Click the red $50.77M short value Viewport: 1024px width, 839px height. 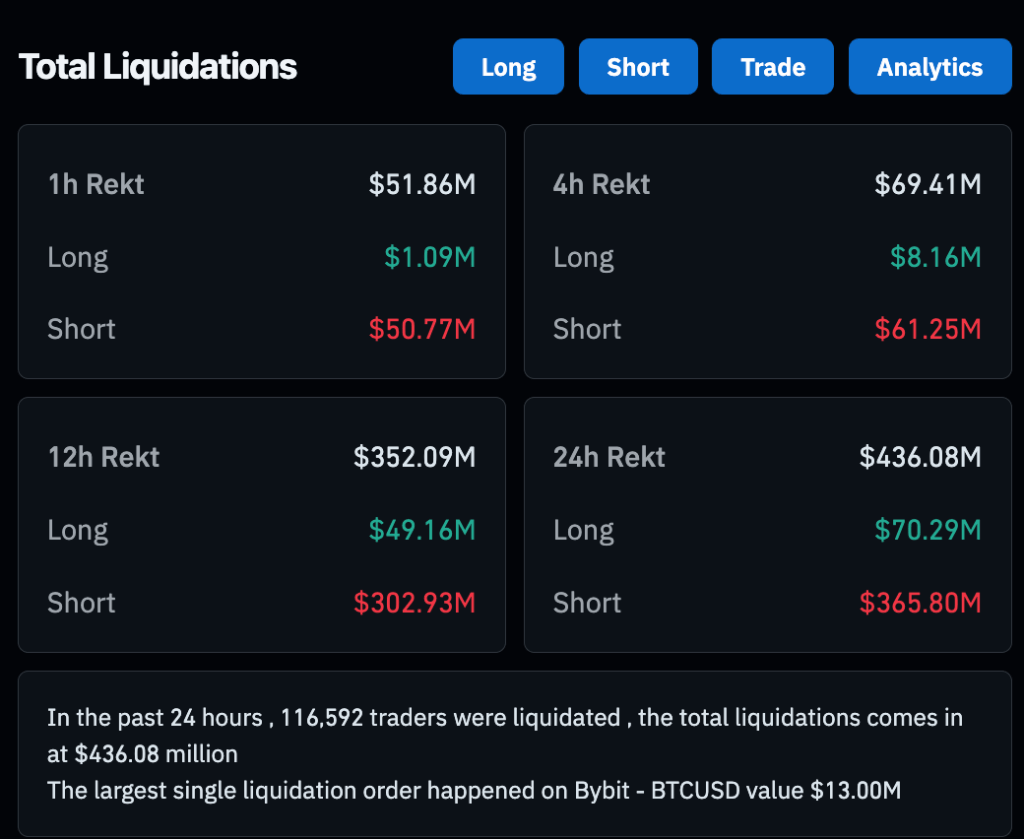click(x=422, y=329)
